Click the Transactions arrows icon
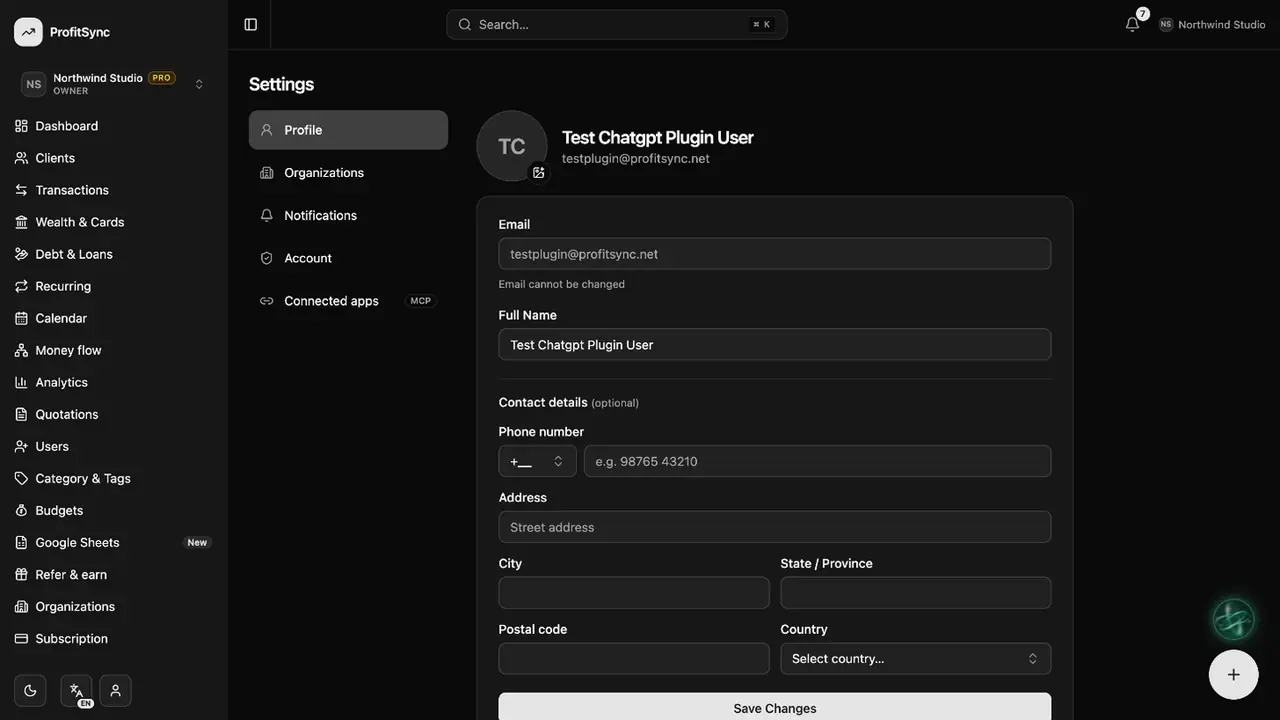Viewport: 1280px width, 720px height. tap(21, 190)
